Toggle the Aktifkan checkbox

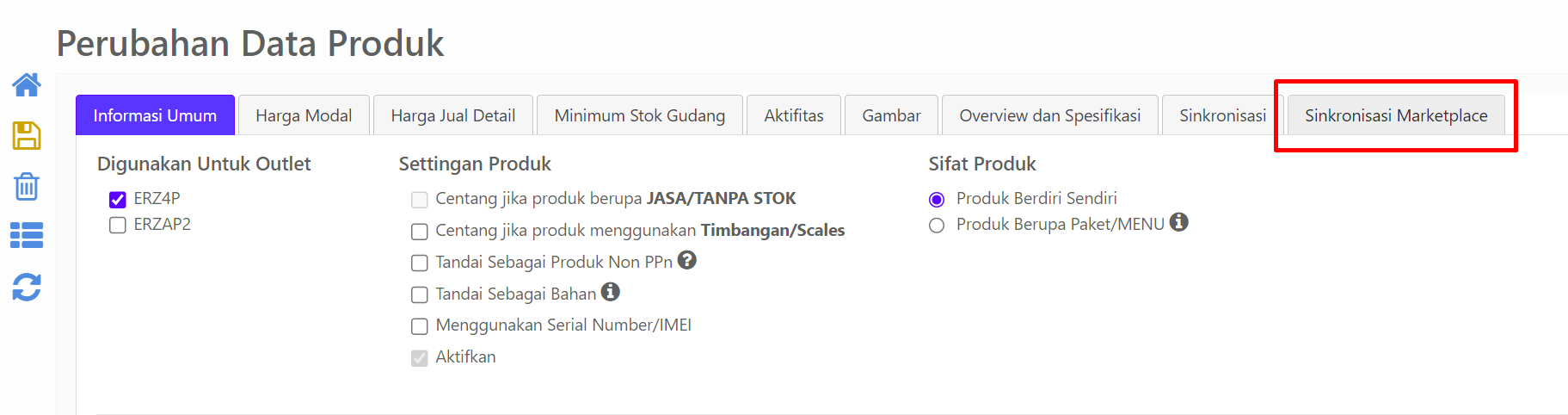(x=420, y=358)
